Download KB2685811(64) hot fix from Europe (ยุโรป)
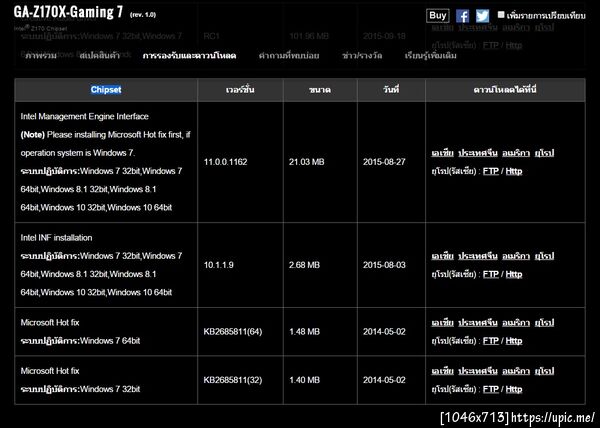The image size is (600, 428). point(544,322)
